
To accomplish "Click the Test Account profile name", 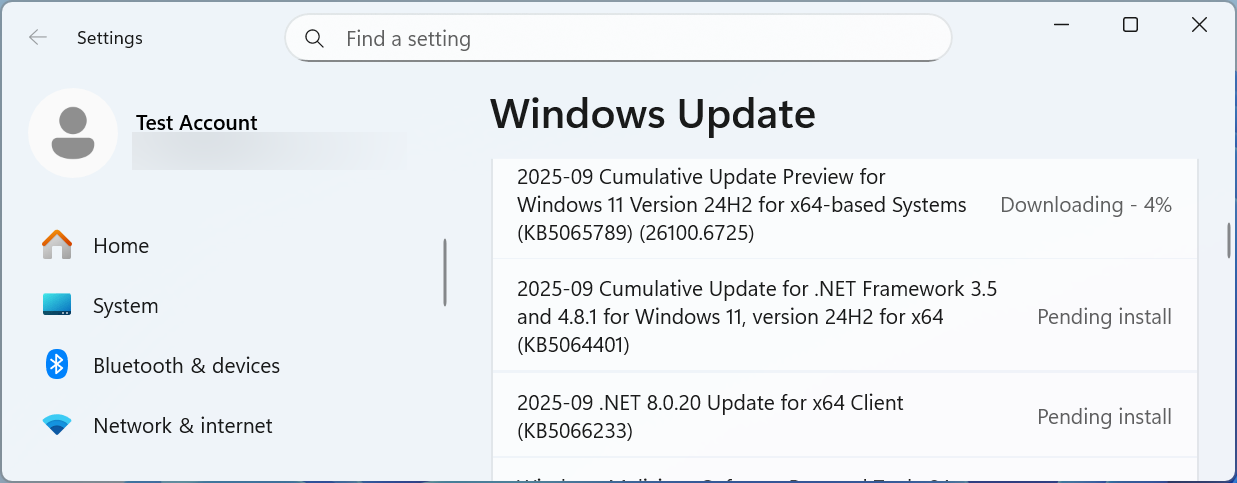I will pyautogui.click(x=197, y=123).
